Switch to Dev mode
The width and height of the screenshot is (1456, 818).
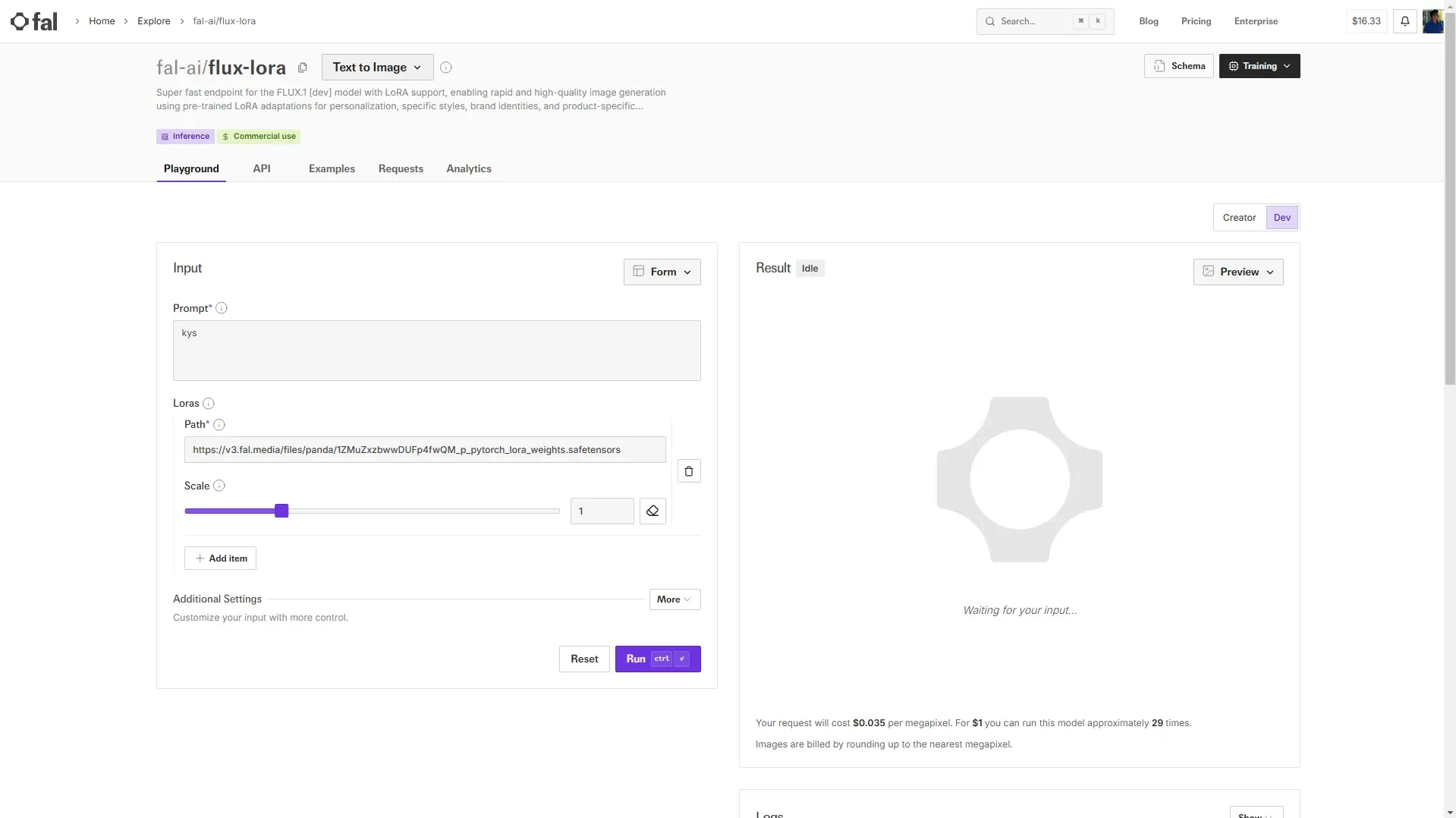click(1281, 218)
